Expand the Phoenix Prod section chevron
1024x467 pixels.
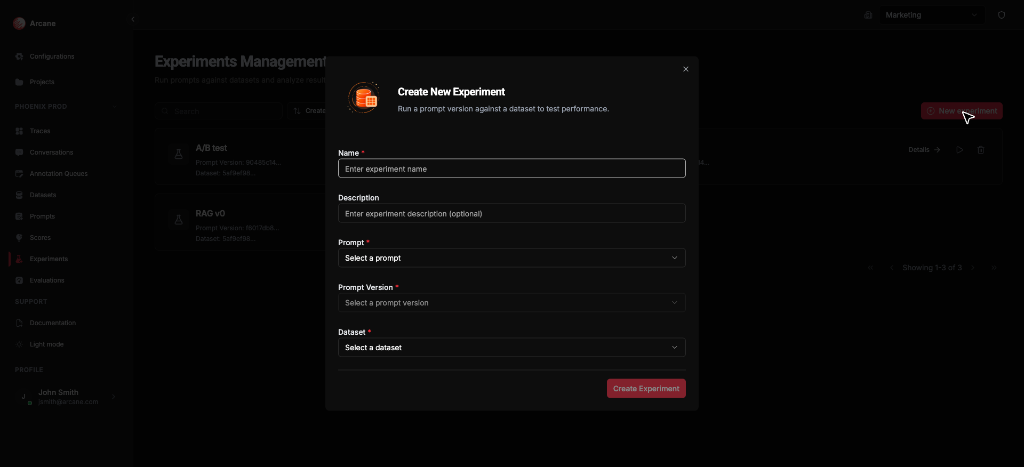(114, 106)
